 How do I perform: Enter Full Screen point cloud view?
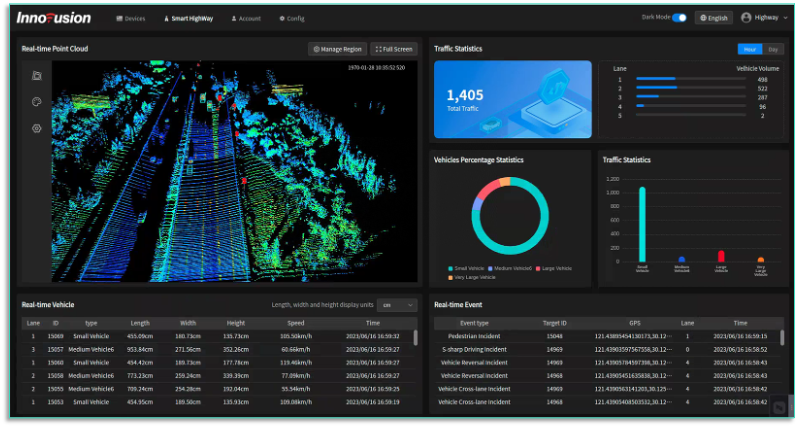point(394,49)
